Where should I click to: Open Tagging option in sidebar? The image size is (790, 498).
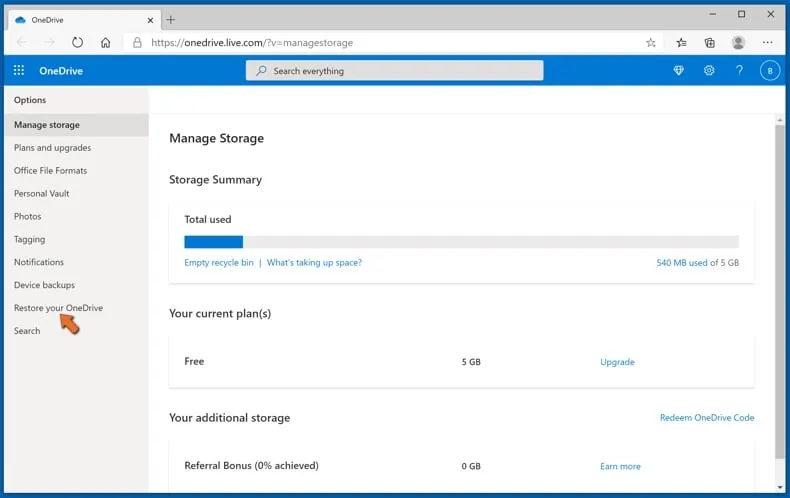coord(29,239)
